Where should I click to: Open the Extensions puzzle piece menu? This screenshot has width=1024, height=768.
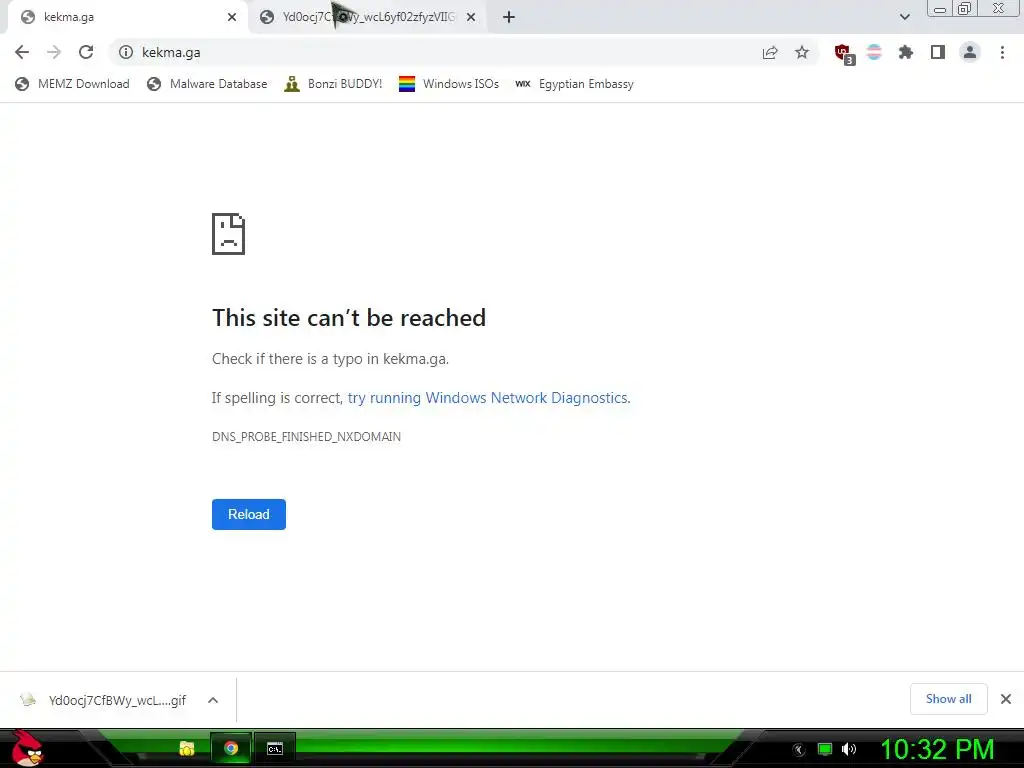[x=906, y=52]
